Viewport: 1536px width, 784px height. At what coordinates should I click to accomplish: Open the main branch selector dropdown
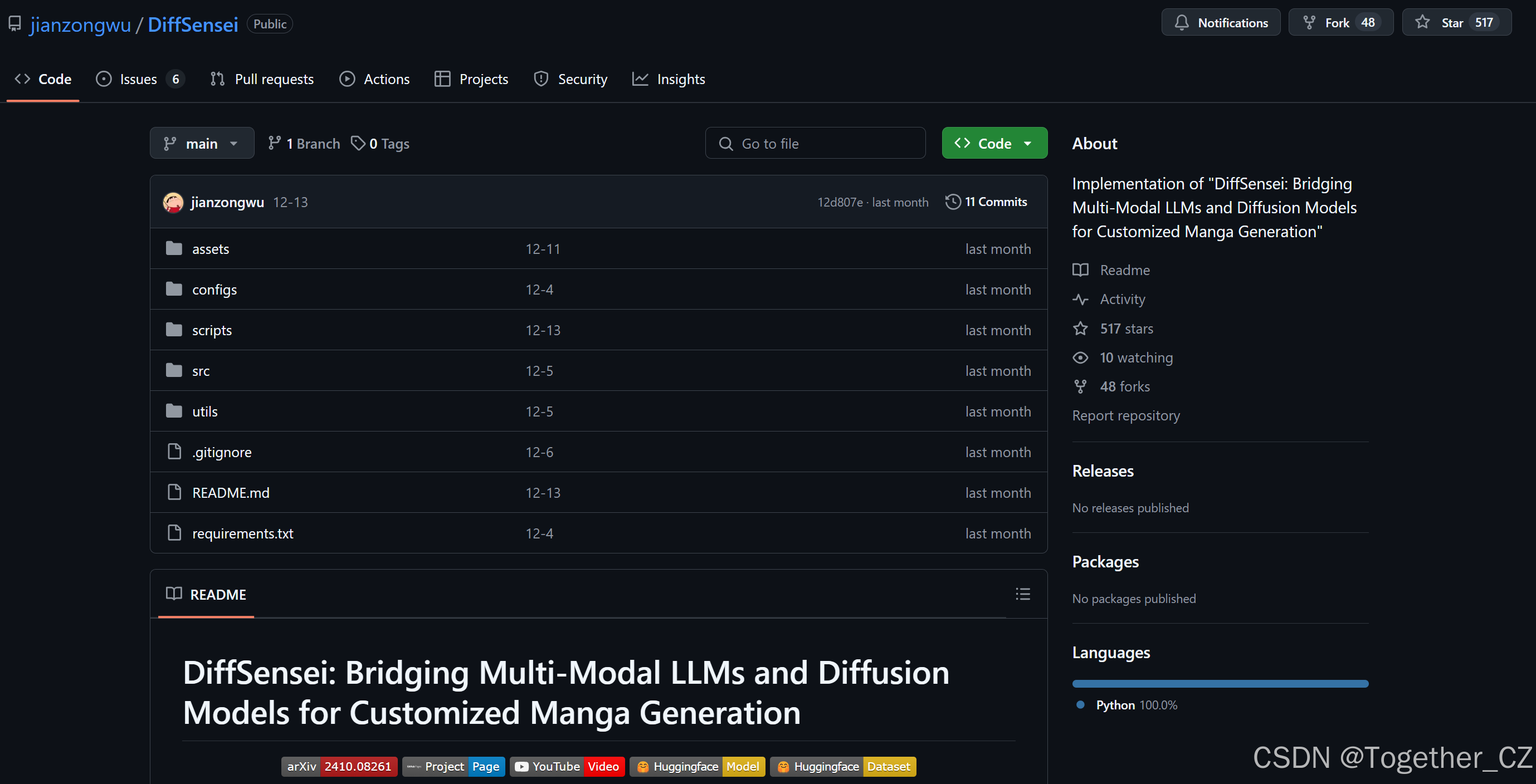pos(202,143)
